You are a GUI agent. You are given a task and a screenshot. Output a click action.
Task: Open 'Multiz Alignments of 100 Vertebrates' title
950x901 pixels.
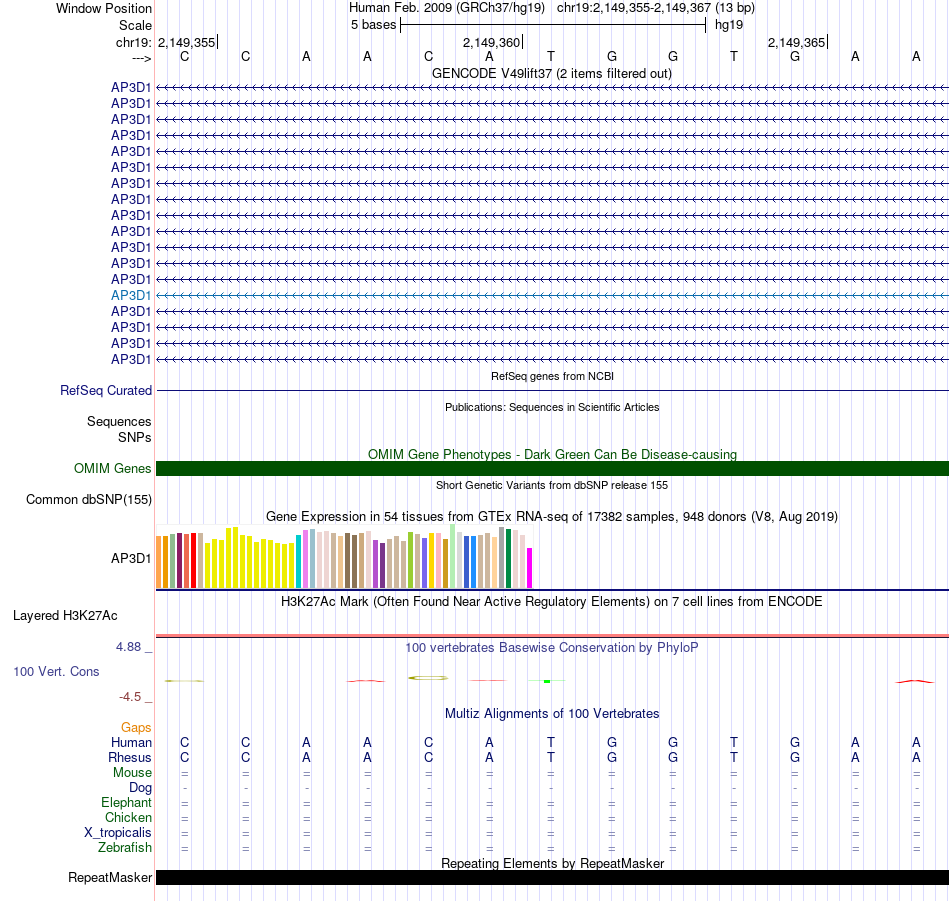pos(552,714)
